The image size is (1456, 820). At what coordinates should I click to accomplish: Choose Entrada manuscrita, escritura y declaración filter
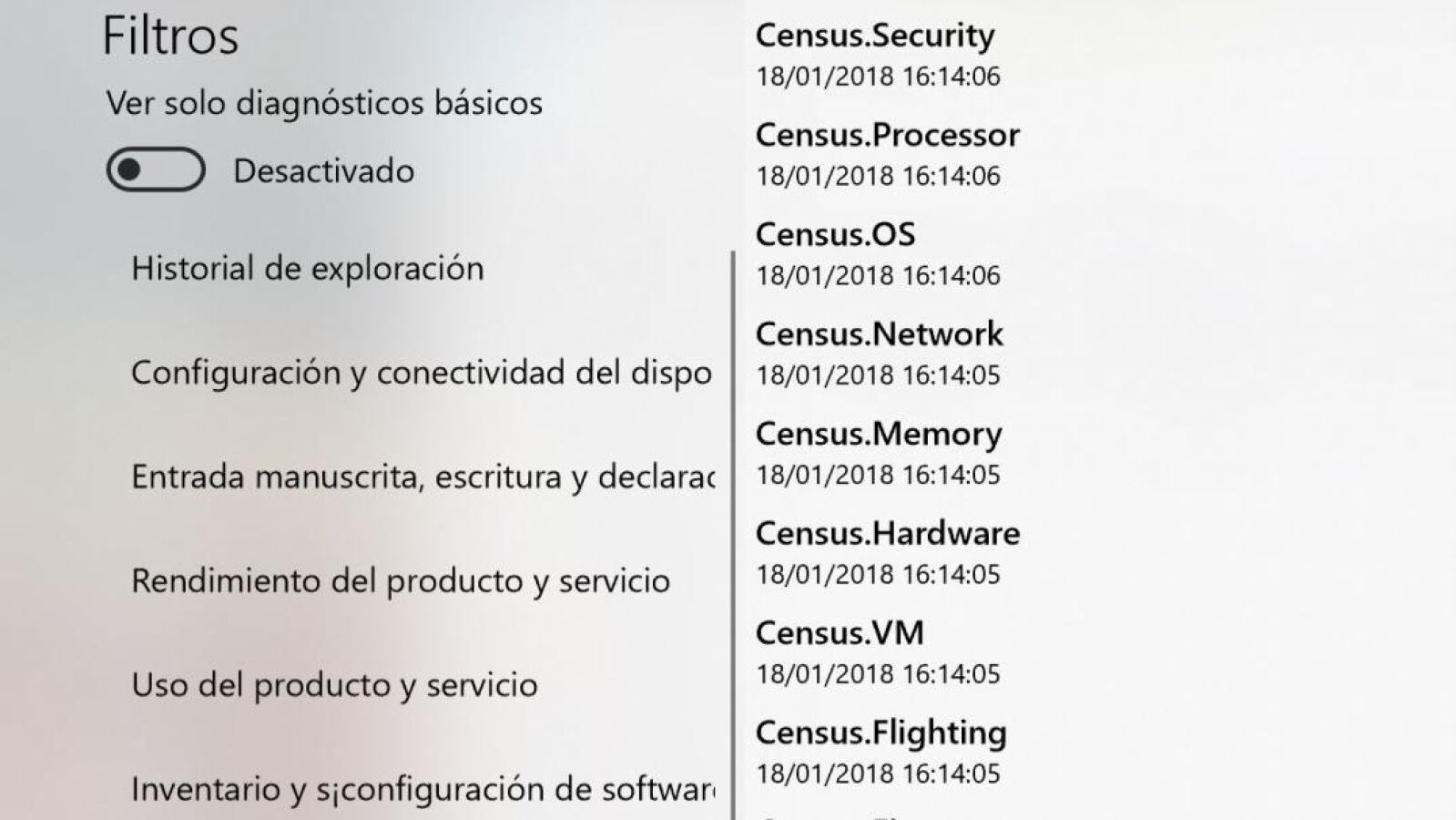tap(423, 477)
